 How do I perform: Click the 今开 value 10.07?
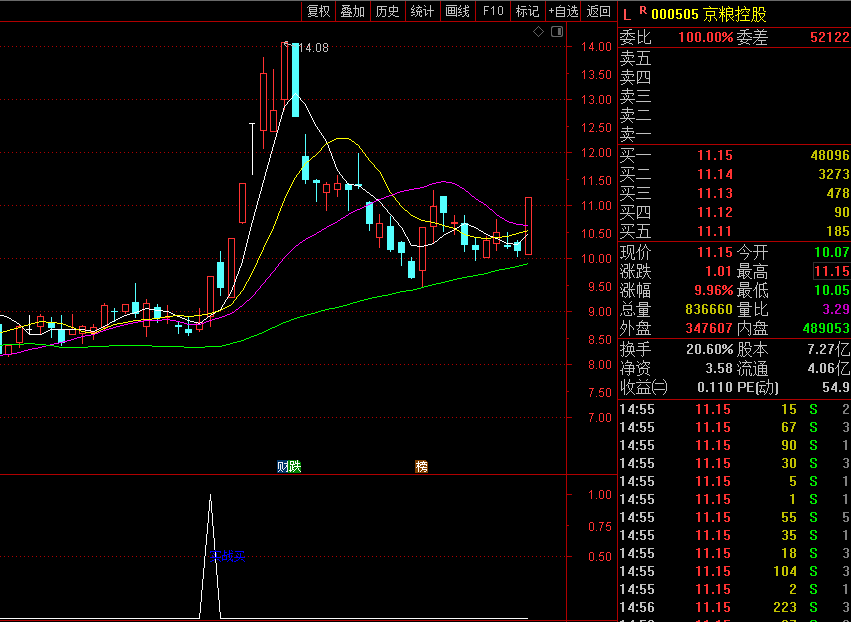tap(831, 252)
